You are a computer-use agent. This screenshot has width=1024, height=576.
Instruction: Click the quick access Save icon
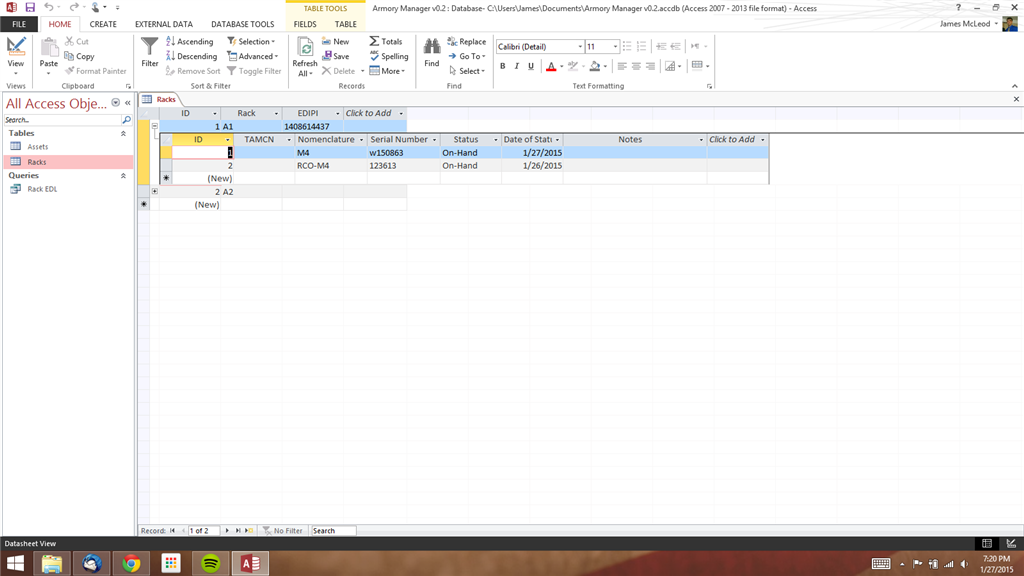[x=30, y=7]
